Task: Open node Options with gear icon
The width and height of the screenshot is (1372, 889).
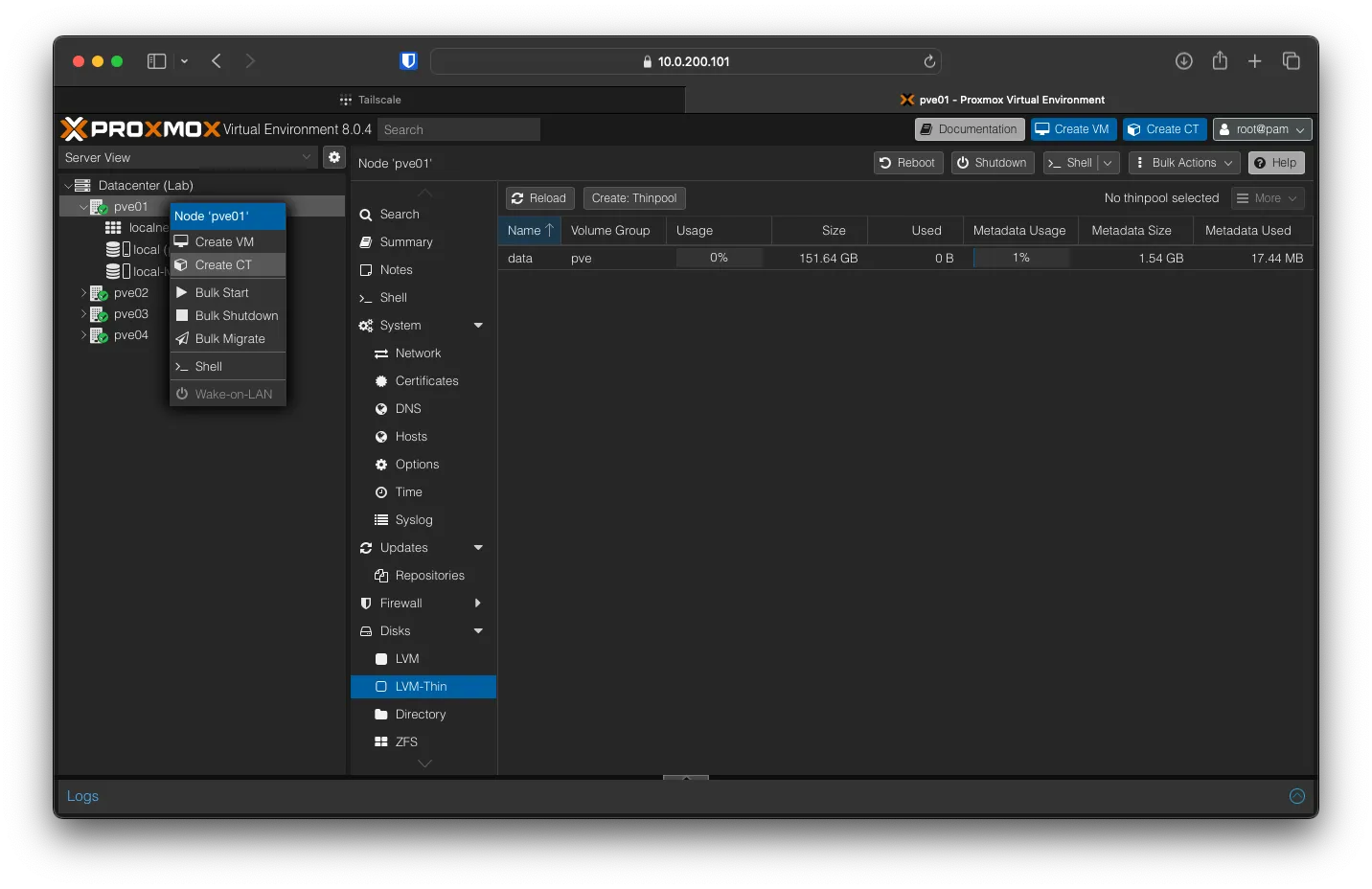Action: [x=423, y=465]
